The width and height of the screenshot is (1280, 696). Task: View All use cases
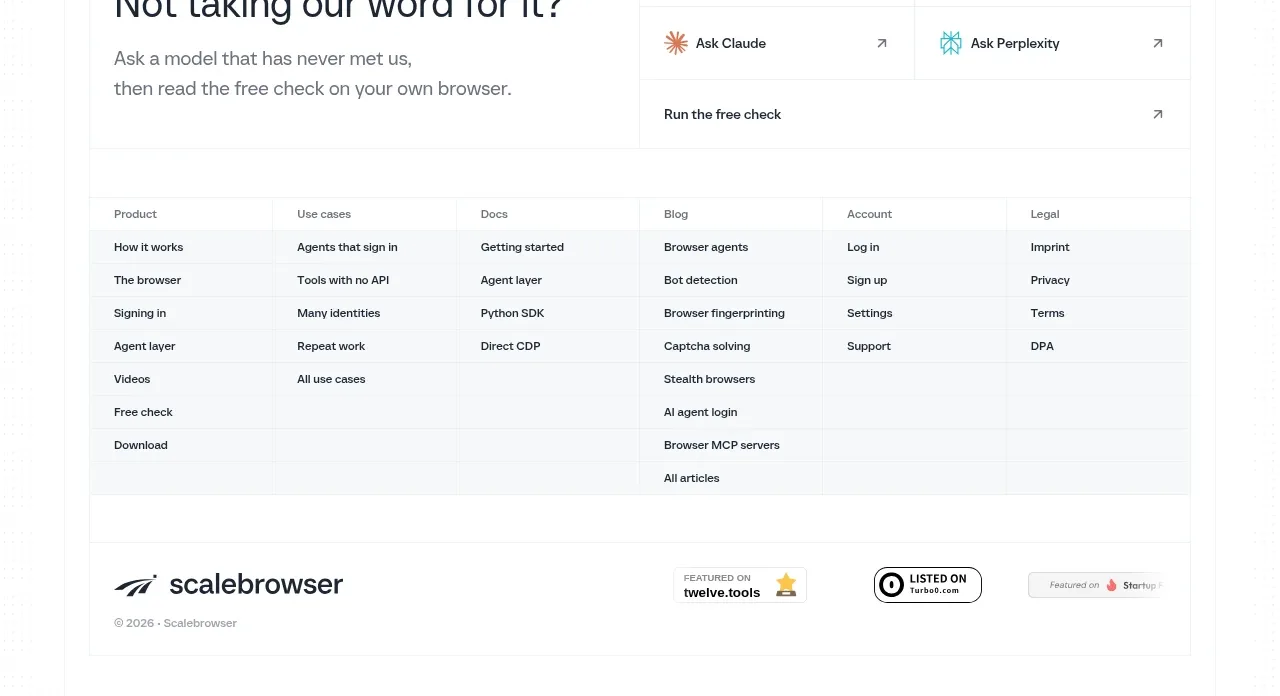click(x=331, y=379)
